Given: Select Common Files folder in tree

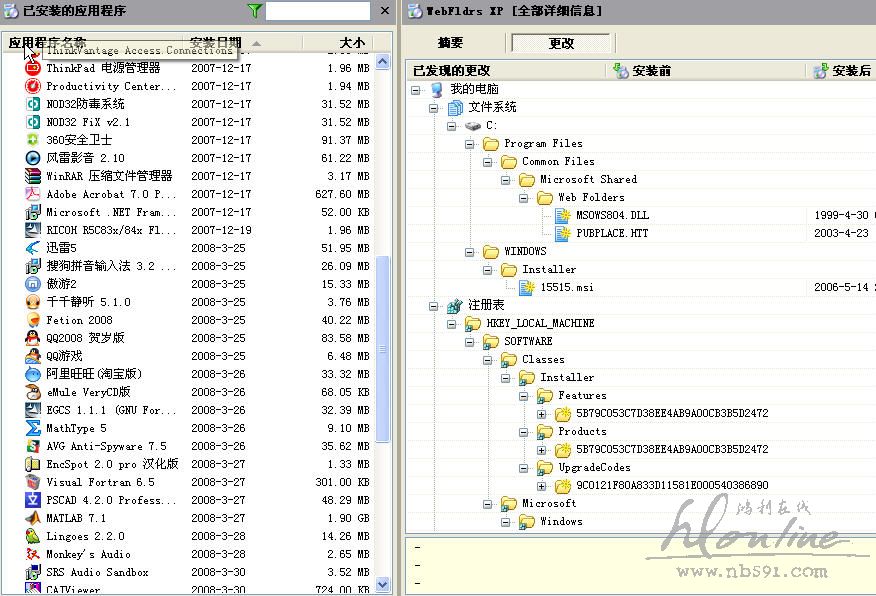Looking at the screenshot, I should pyautogui.click(x=558, y=161).
